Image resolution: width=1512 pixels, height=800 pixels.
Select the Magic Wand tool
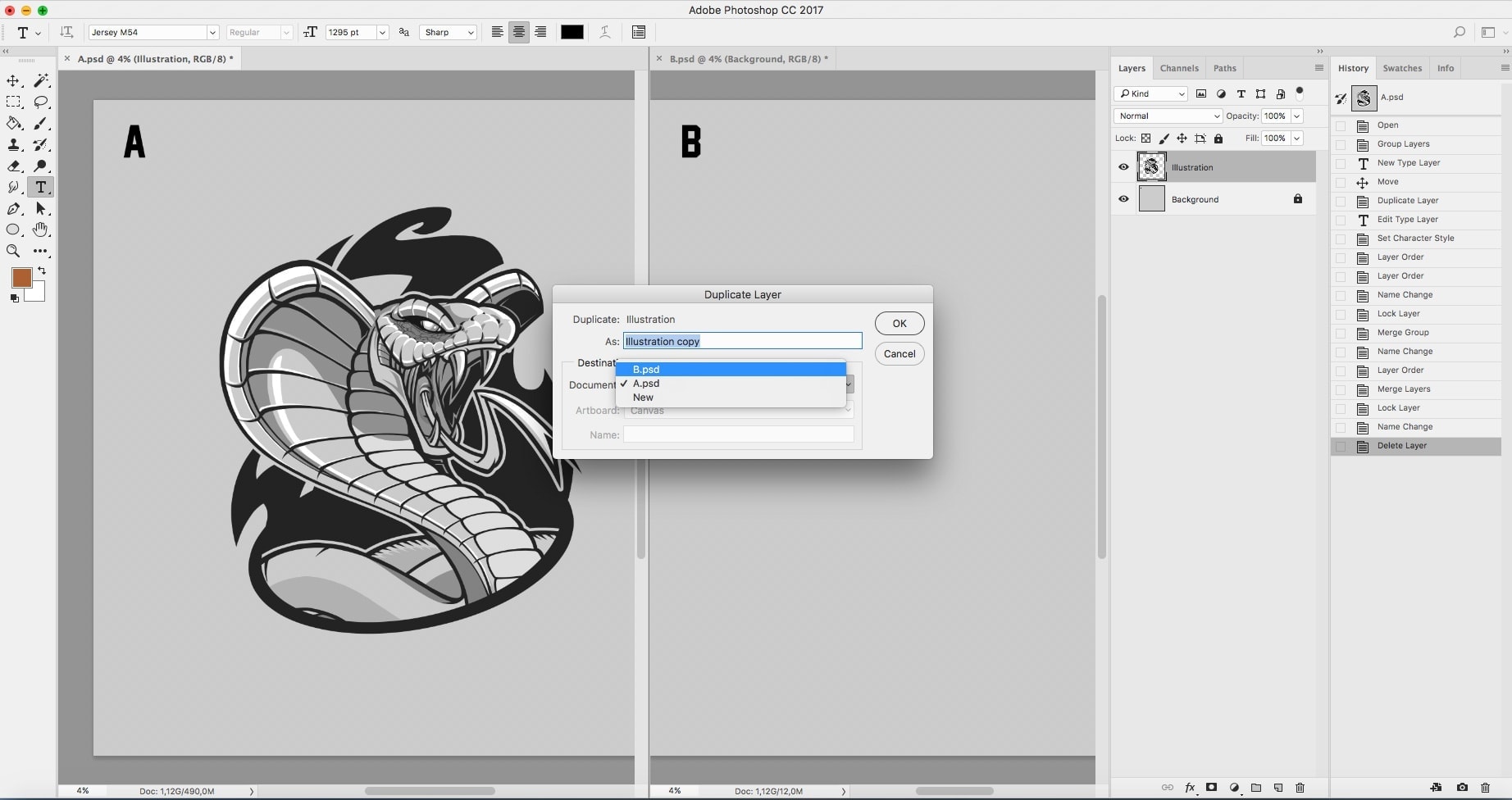tap(41, 81)
